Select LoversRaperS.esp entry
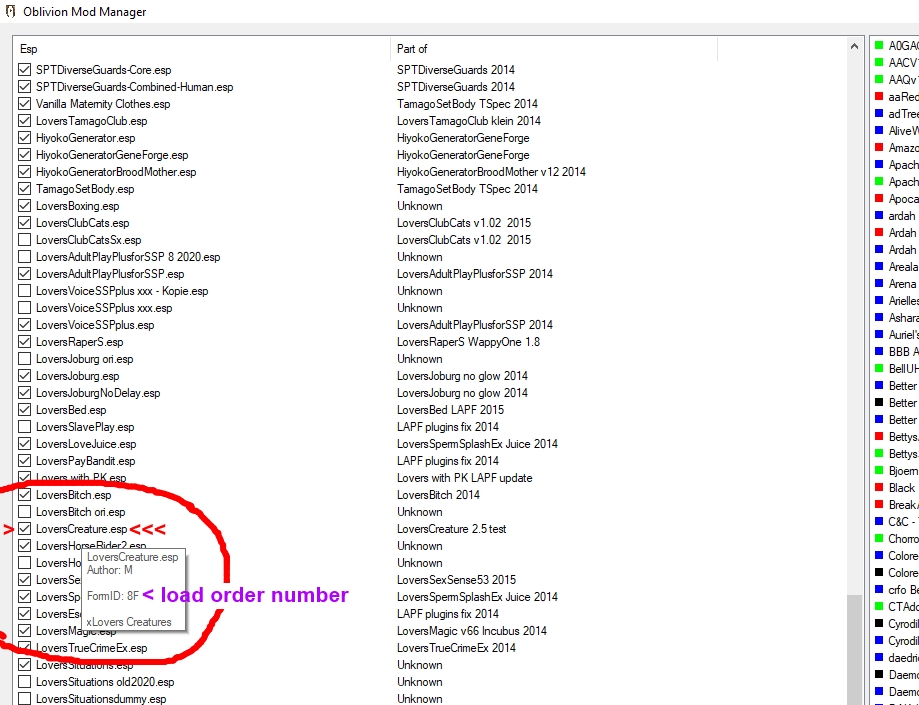 [80, 342]
